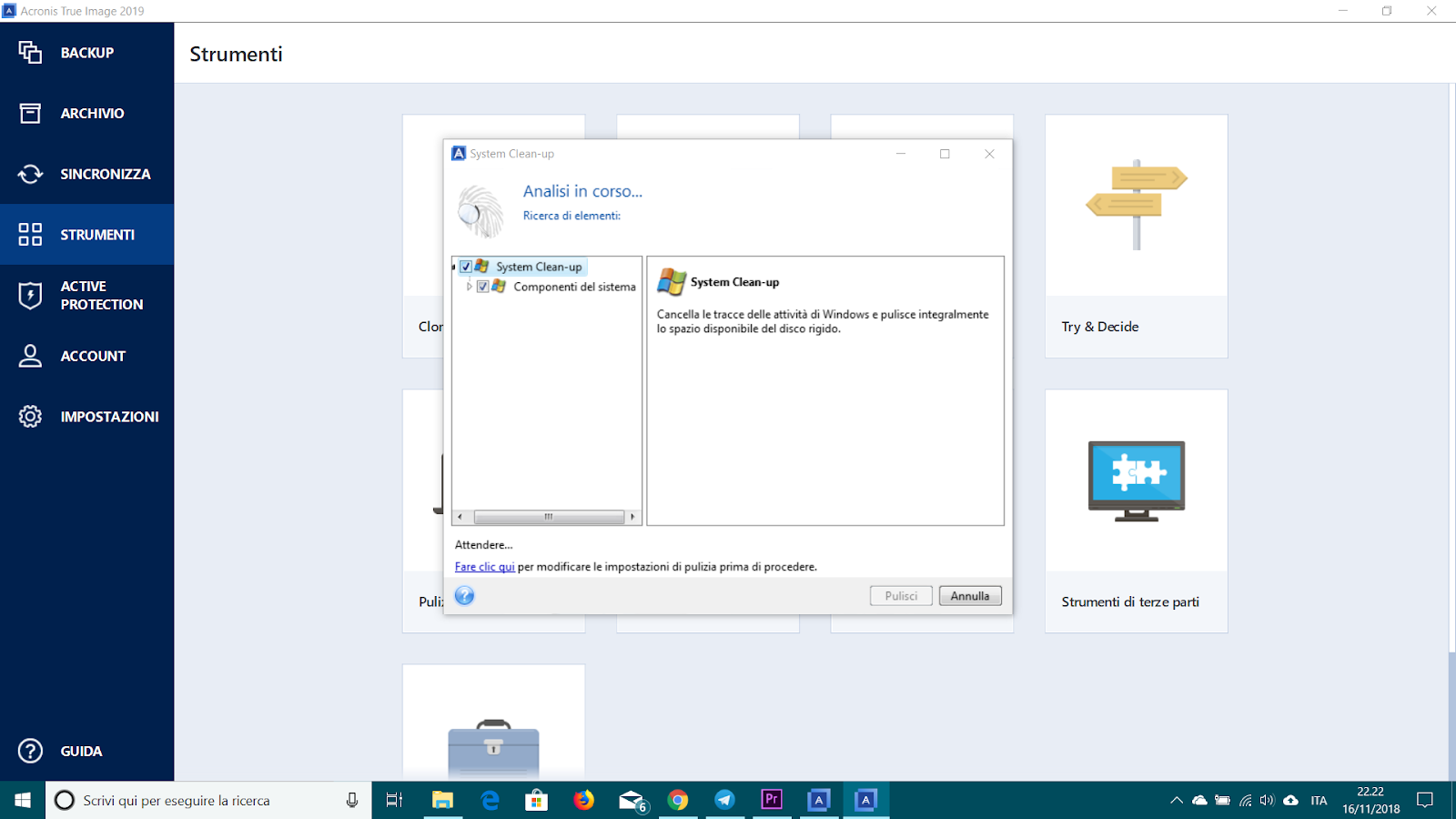
Task: Launch Google Chrome from taskbar
Action: pos(678,800)
